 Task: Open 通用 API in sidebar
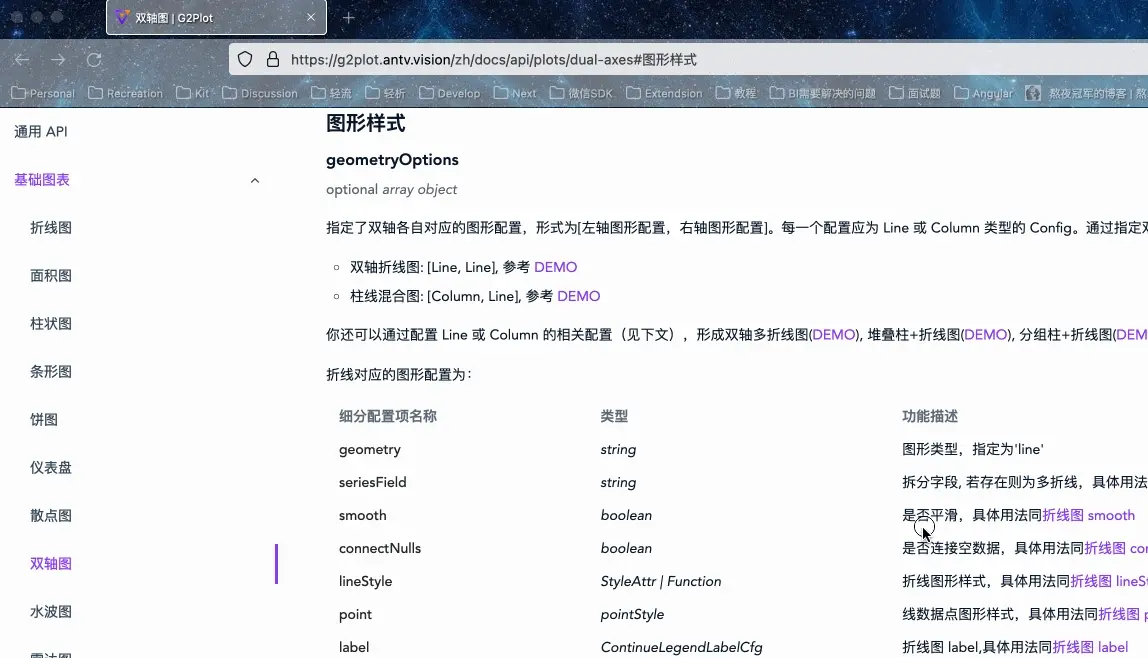coord(41,132)
